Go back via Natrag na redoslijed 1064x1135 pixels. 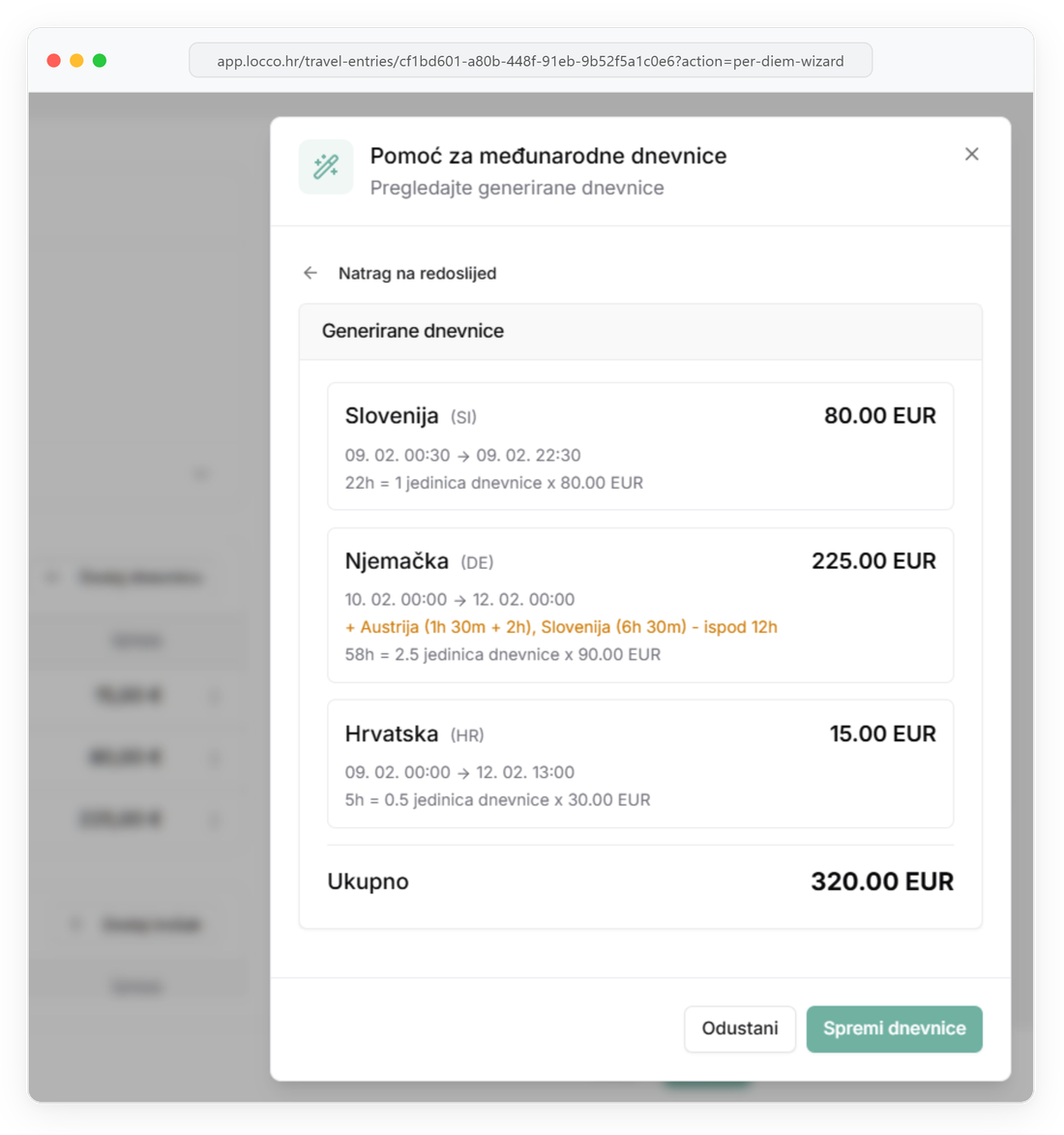(x=417, y=273)
